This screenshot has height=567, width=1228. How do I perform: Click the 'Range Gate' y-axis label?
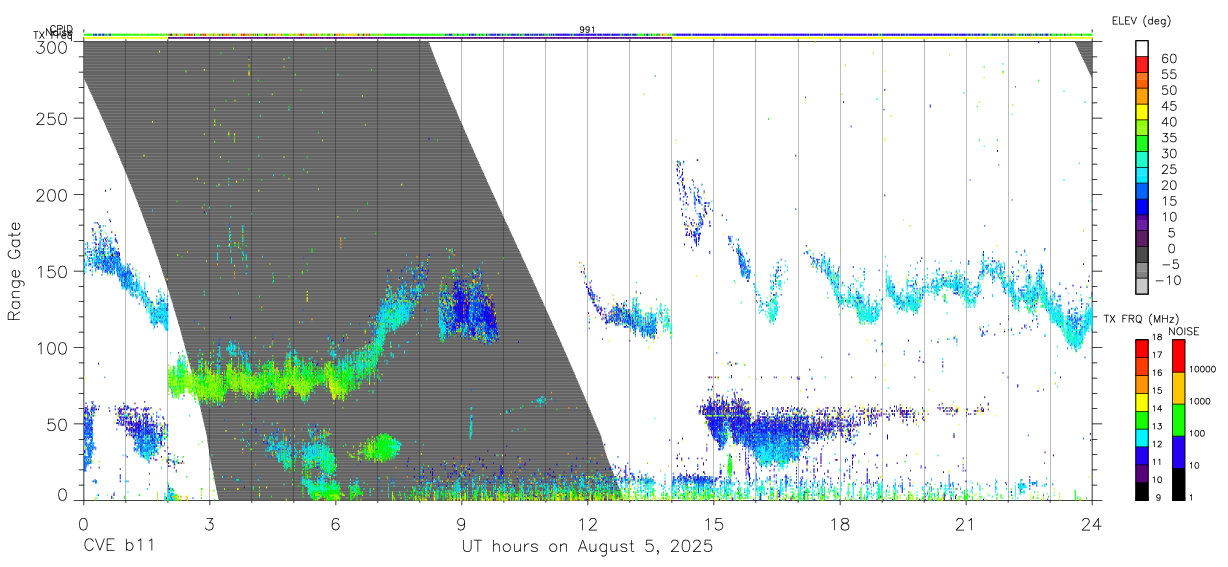15,270
